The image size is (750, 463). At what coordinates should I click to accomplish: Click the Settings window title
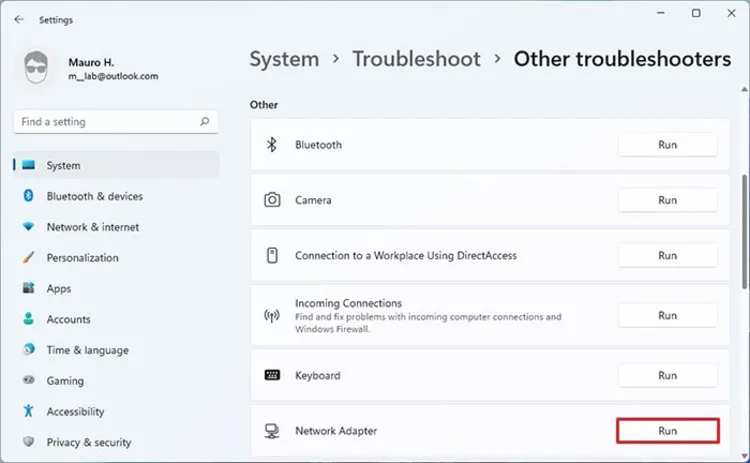[56, 20]
